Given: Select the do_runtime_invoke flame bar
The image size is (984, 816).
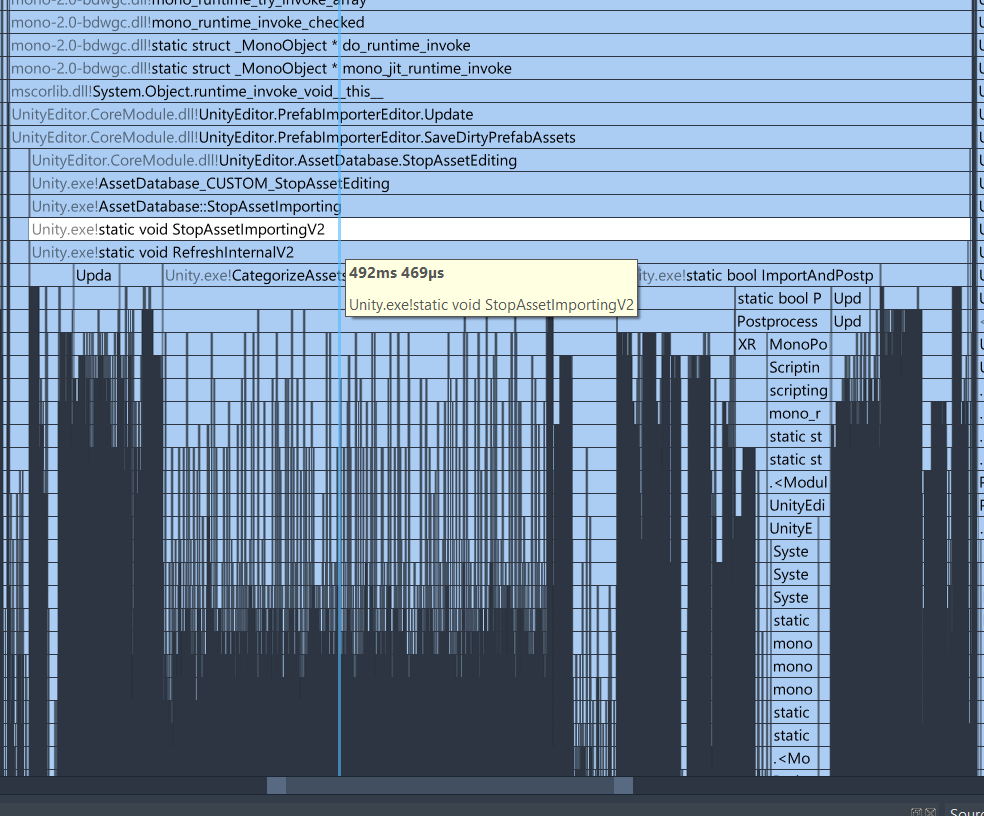Looking at the screenshot, I should tap(490, 45).
